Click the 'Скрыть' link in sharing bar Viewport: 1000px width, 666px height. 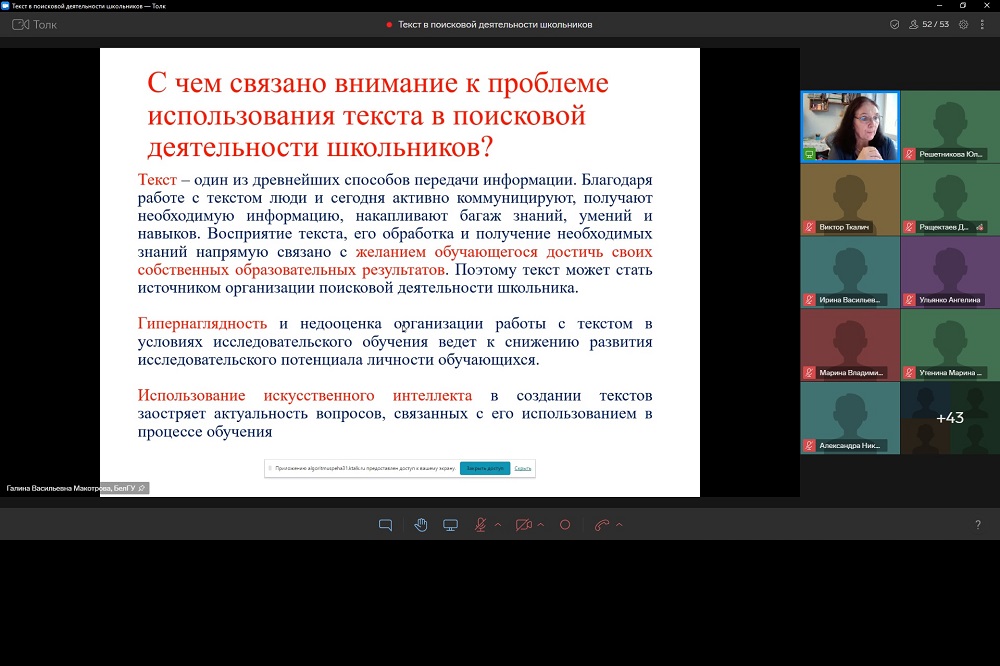523,468
